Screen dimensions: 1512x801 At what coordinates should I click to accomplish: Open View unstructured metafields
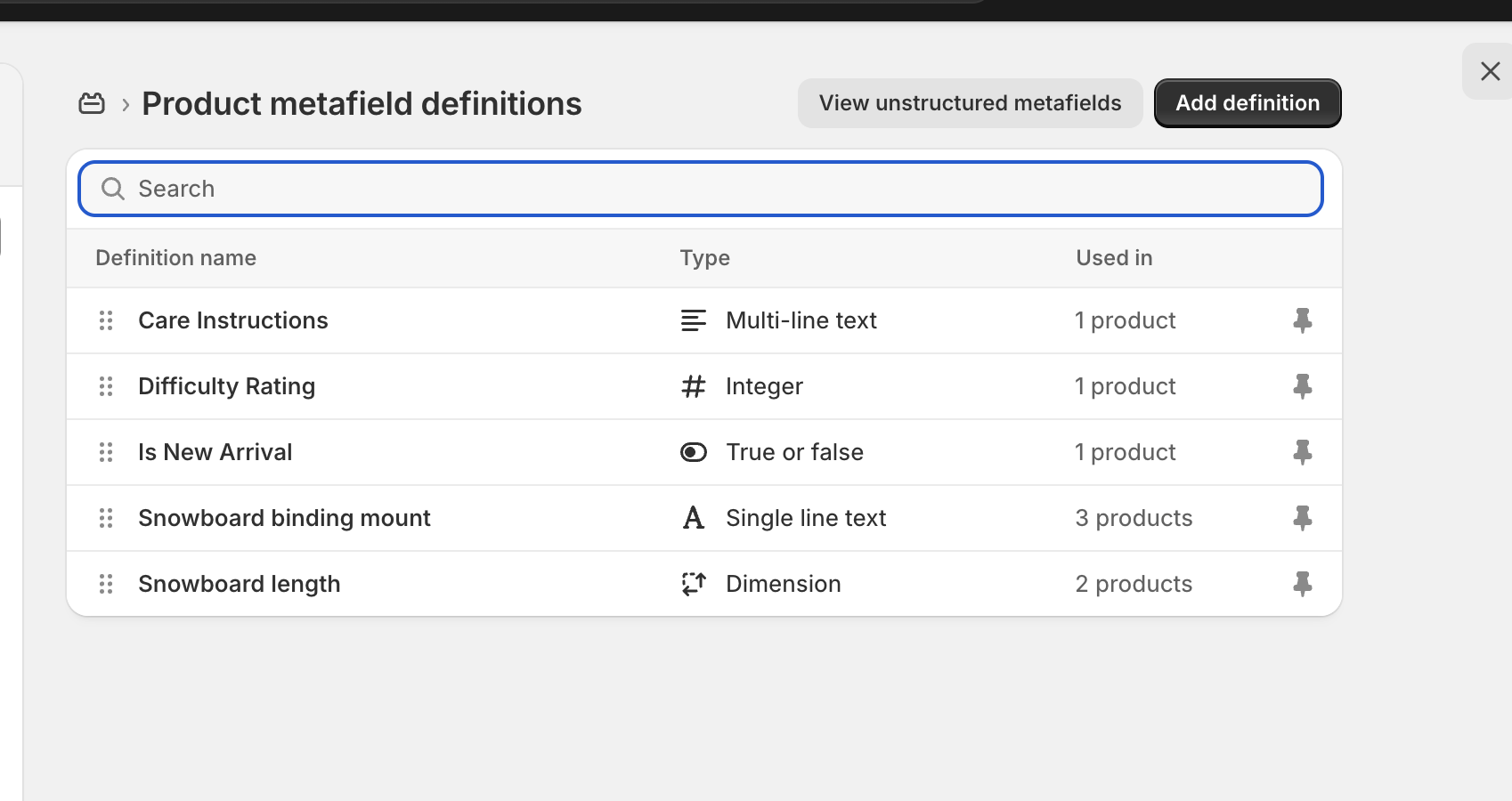pyautogui.click(x=970, y=102)
